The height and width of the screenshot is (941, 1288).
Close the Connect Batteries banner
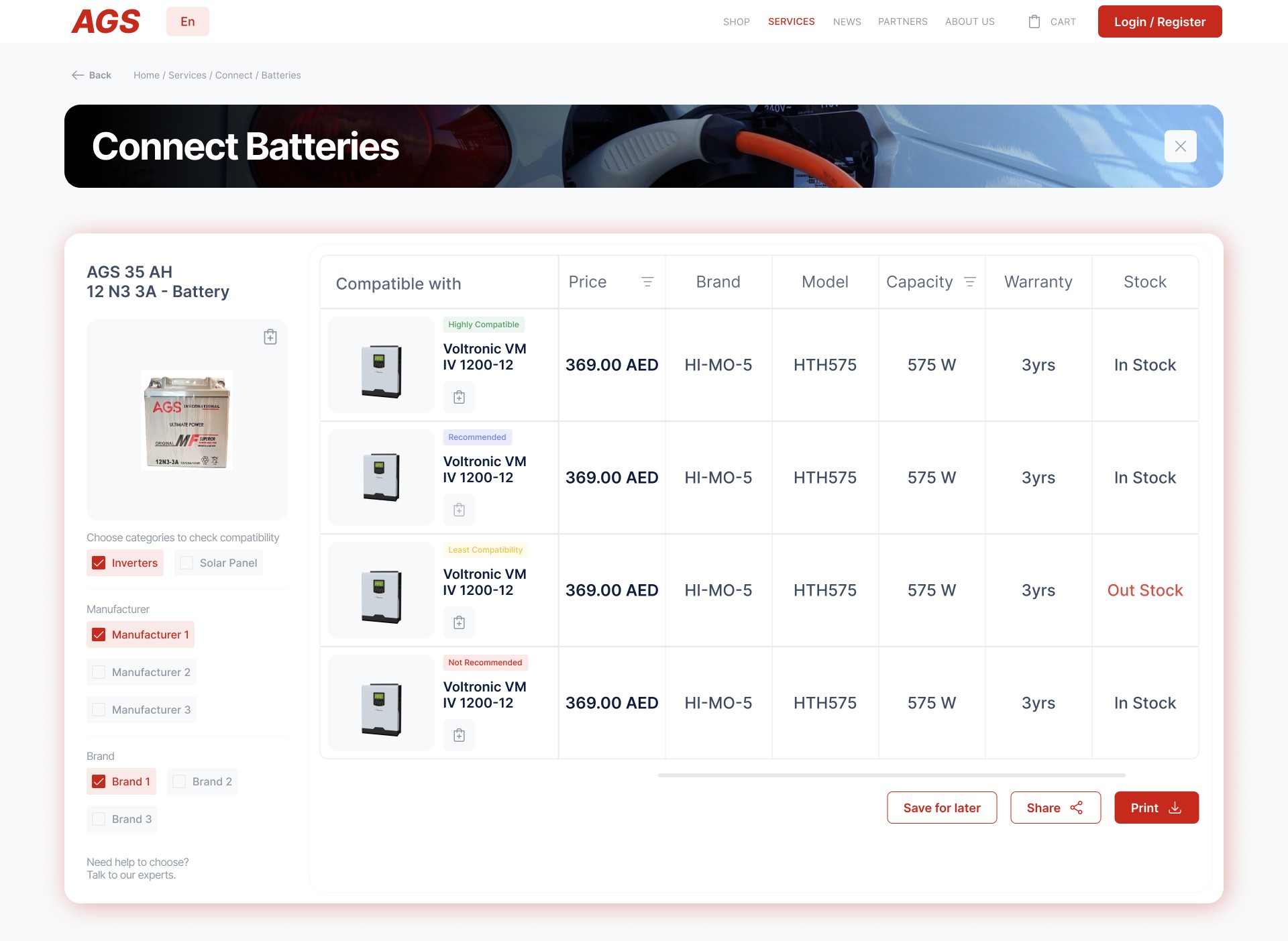1180,146
